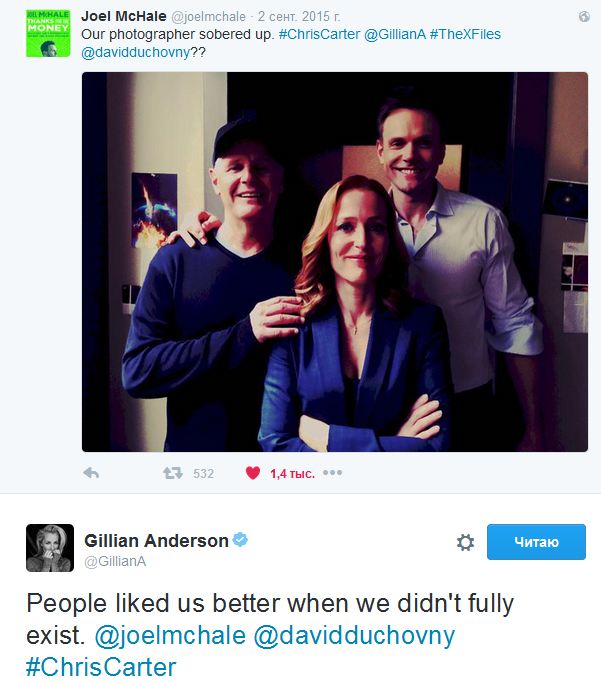Open the three-dots more options menu
Screen dimensions: 601x683
[333, 473]
